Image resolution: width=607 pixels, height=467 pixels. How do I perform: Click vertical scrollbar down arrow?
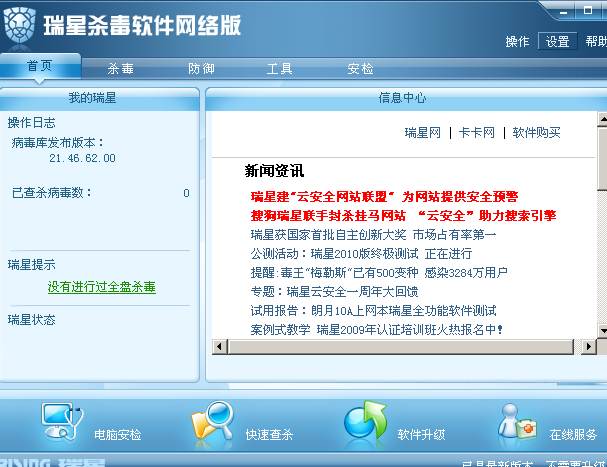(603, 330)
